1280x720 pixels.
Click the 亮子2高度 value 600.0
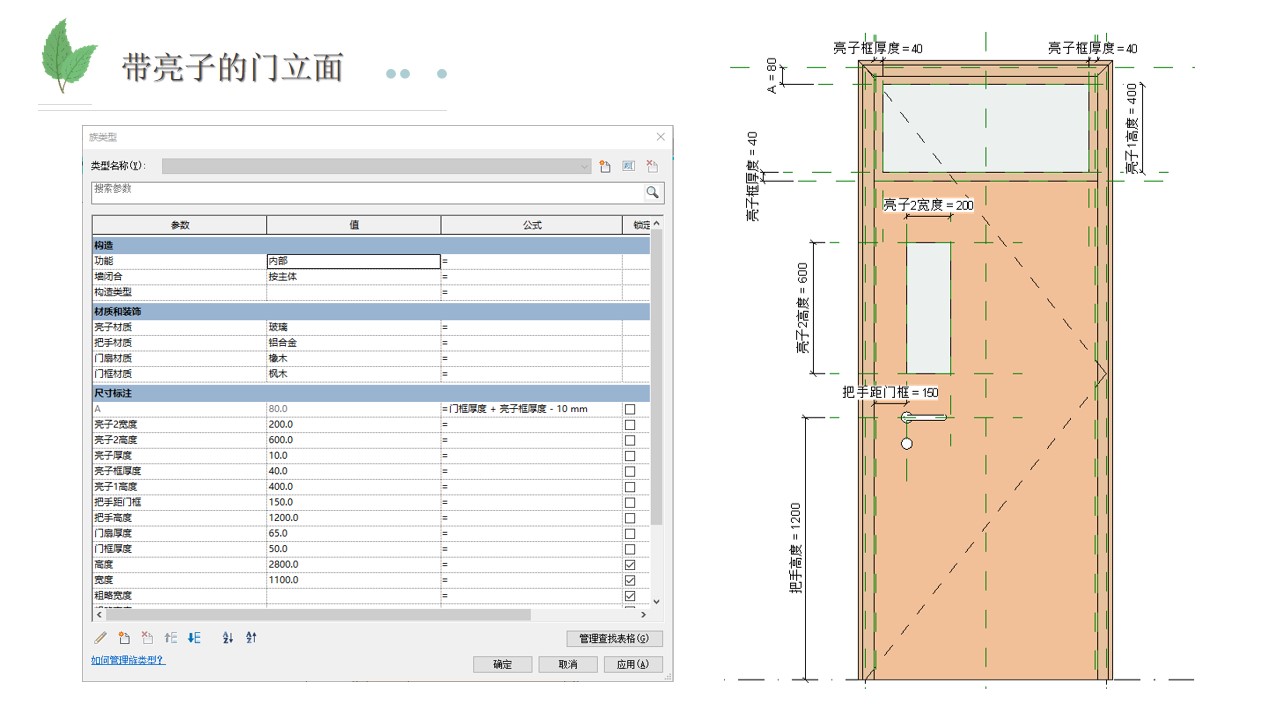[353, 440]
